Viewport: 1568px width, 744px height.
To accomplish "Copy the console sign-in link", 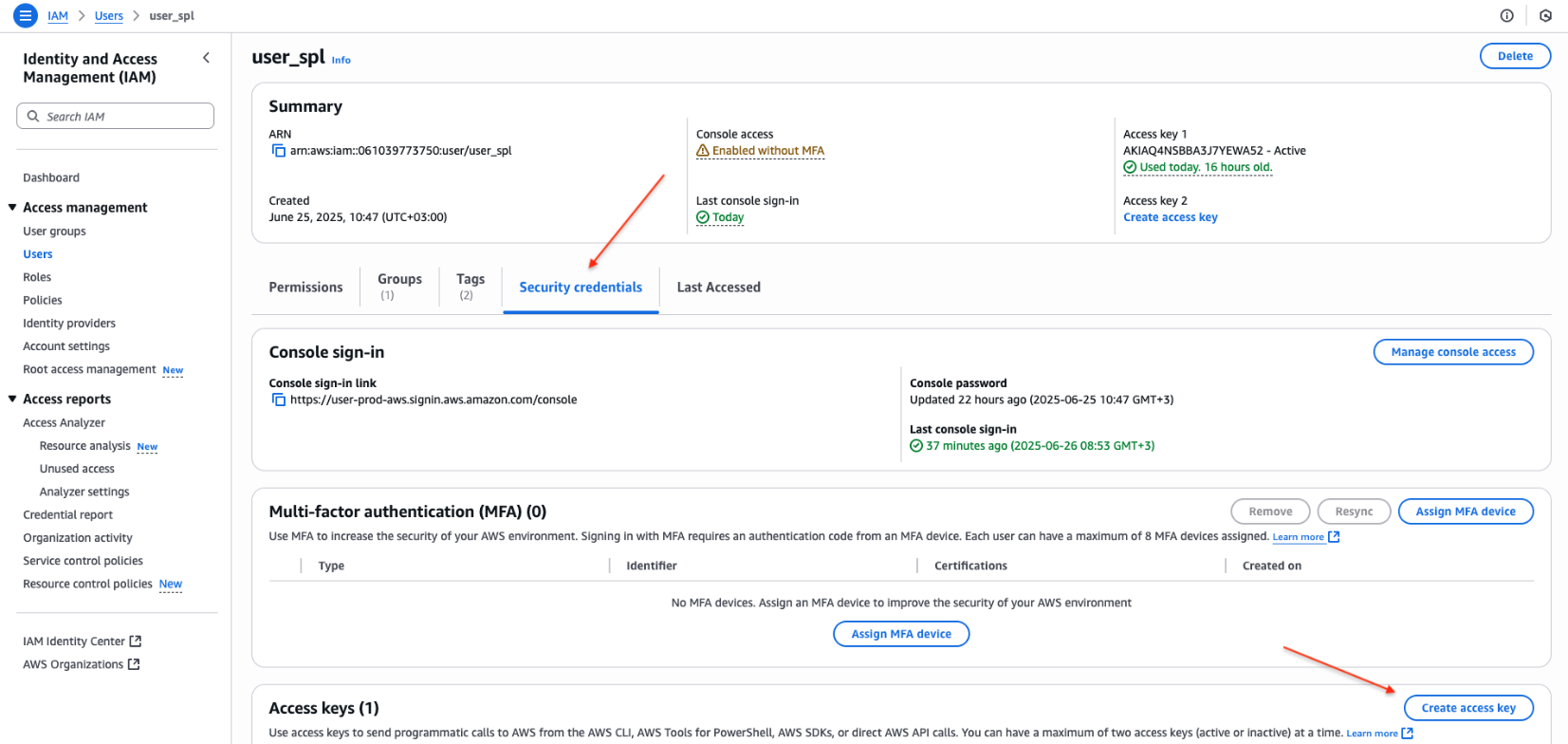I will click(279, 400).
